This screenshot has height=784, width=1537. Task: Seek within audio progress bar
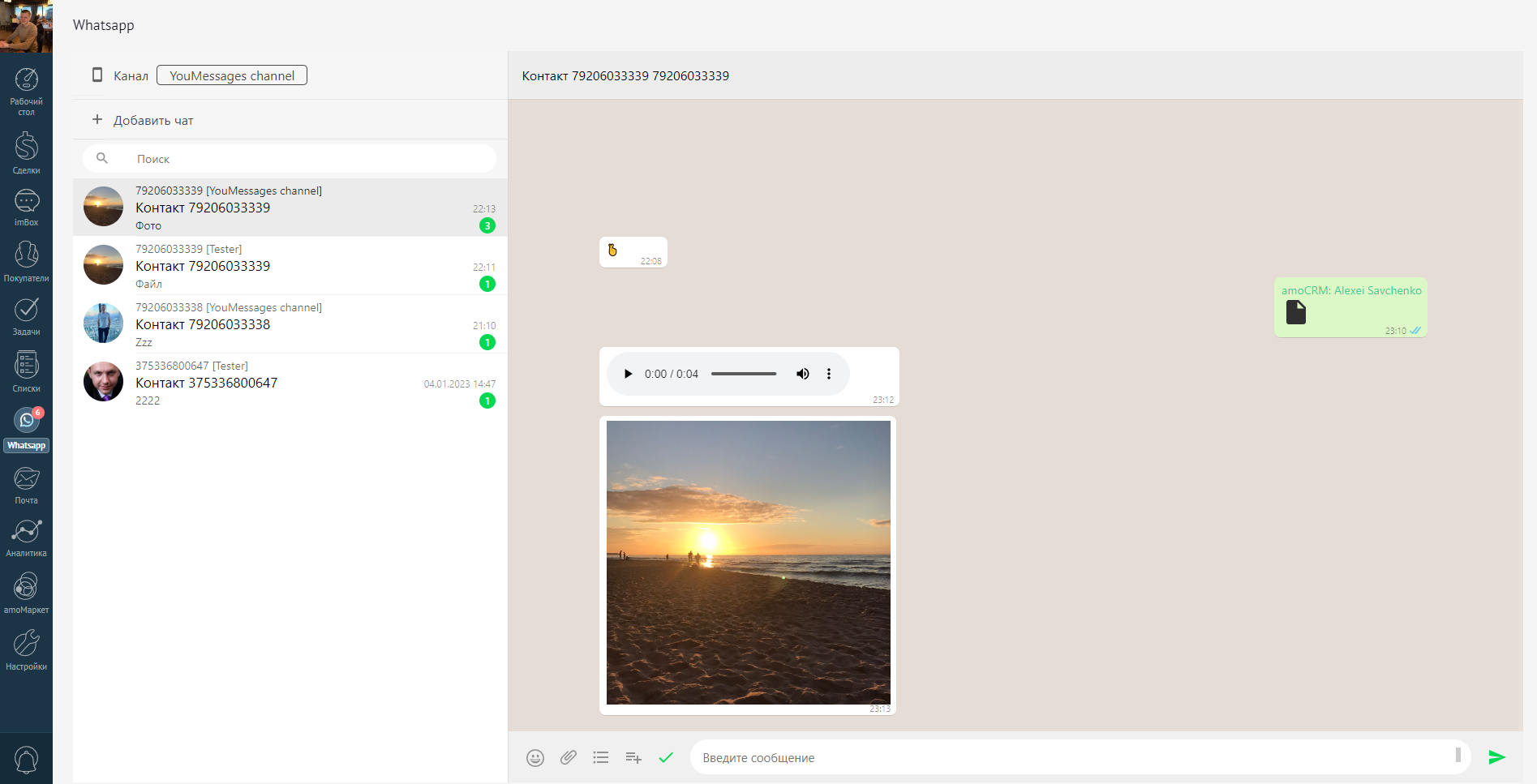[744, 374]
